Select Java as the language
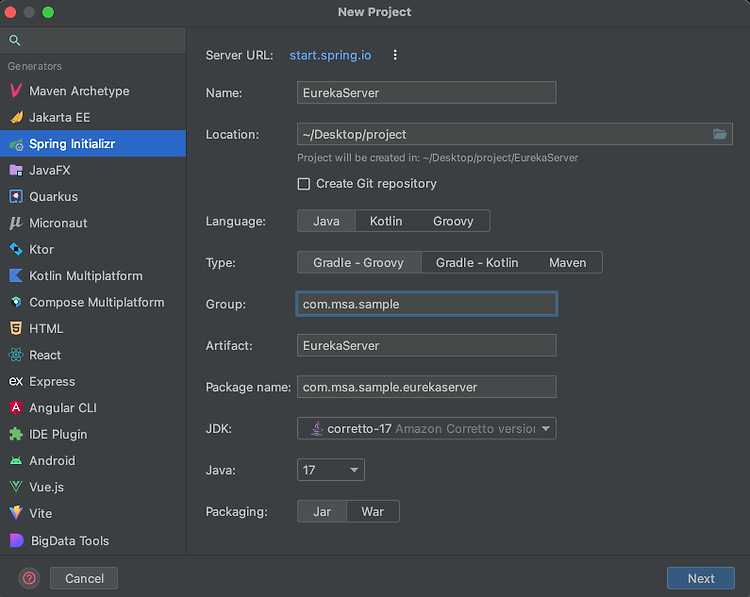Screen dimensions: 750x597 click(326, 221)
